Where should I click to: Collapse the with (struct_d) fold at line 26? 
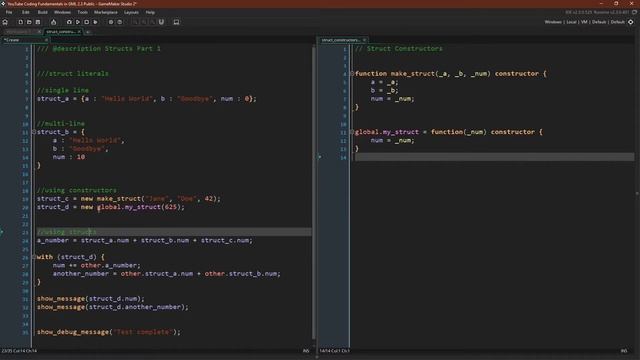click(34, 257)
